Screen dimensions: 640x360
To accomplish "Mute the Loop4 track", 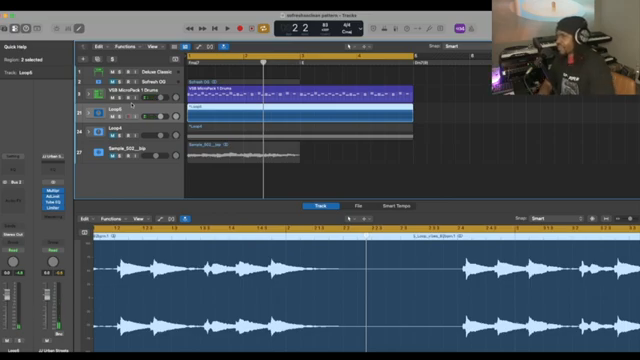I will coord(112,136).
